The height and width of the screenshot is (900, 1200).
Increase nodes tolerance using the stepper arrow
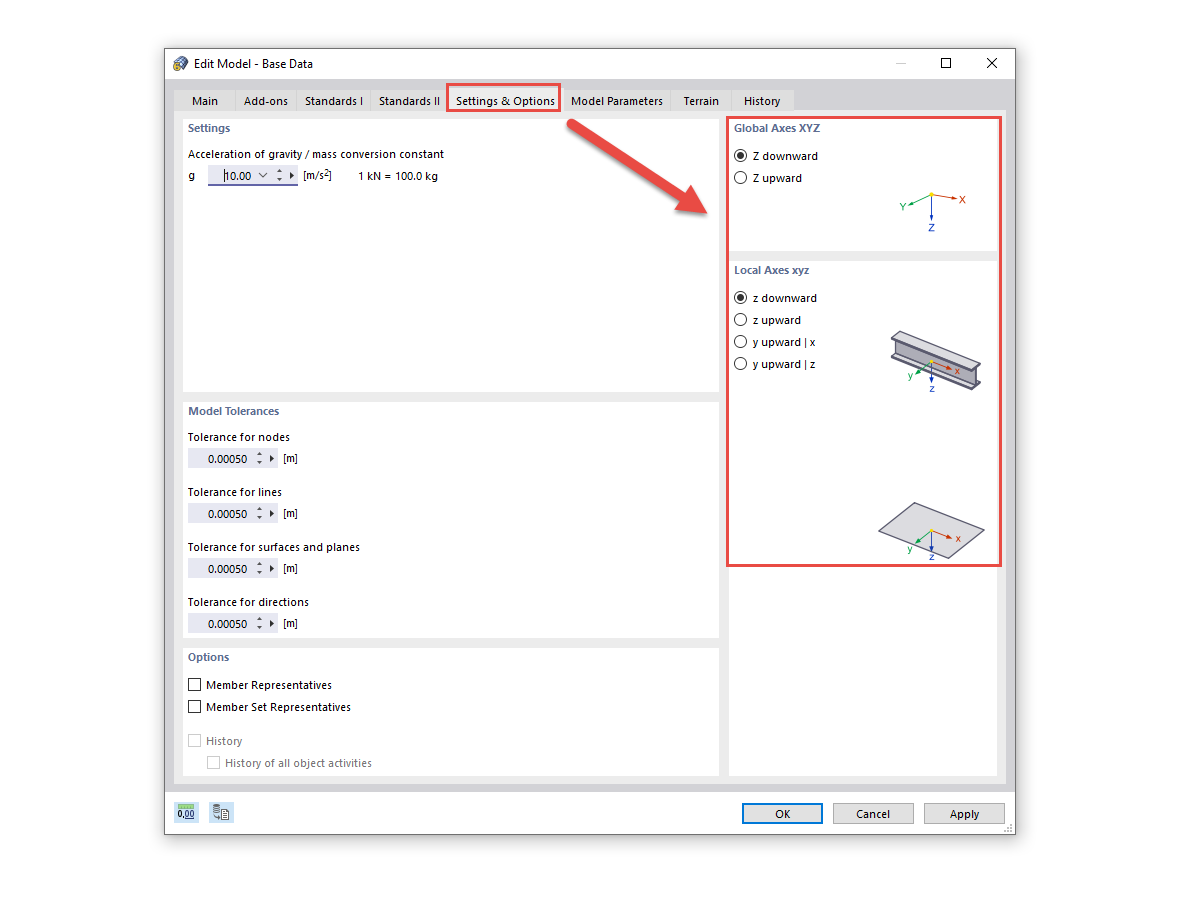point(258,454)
